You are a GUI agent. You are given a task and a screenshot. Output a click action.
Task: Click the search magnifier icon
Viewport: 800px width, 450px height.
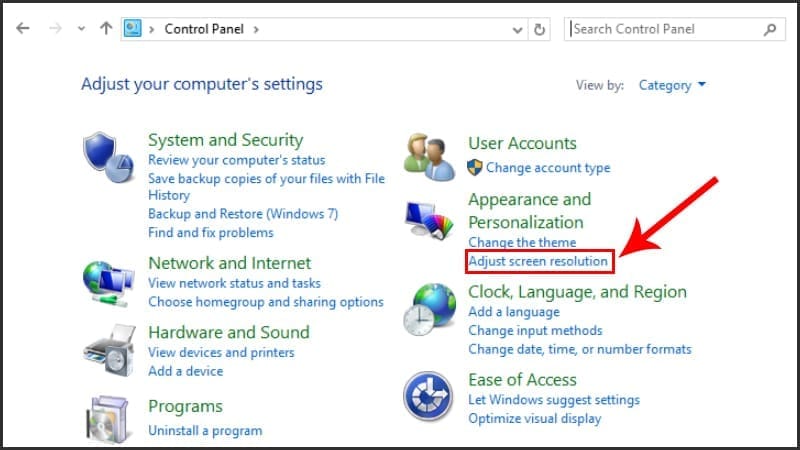click(x=770, y=30)
